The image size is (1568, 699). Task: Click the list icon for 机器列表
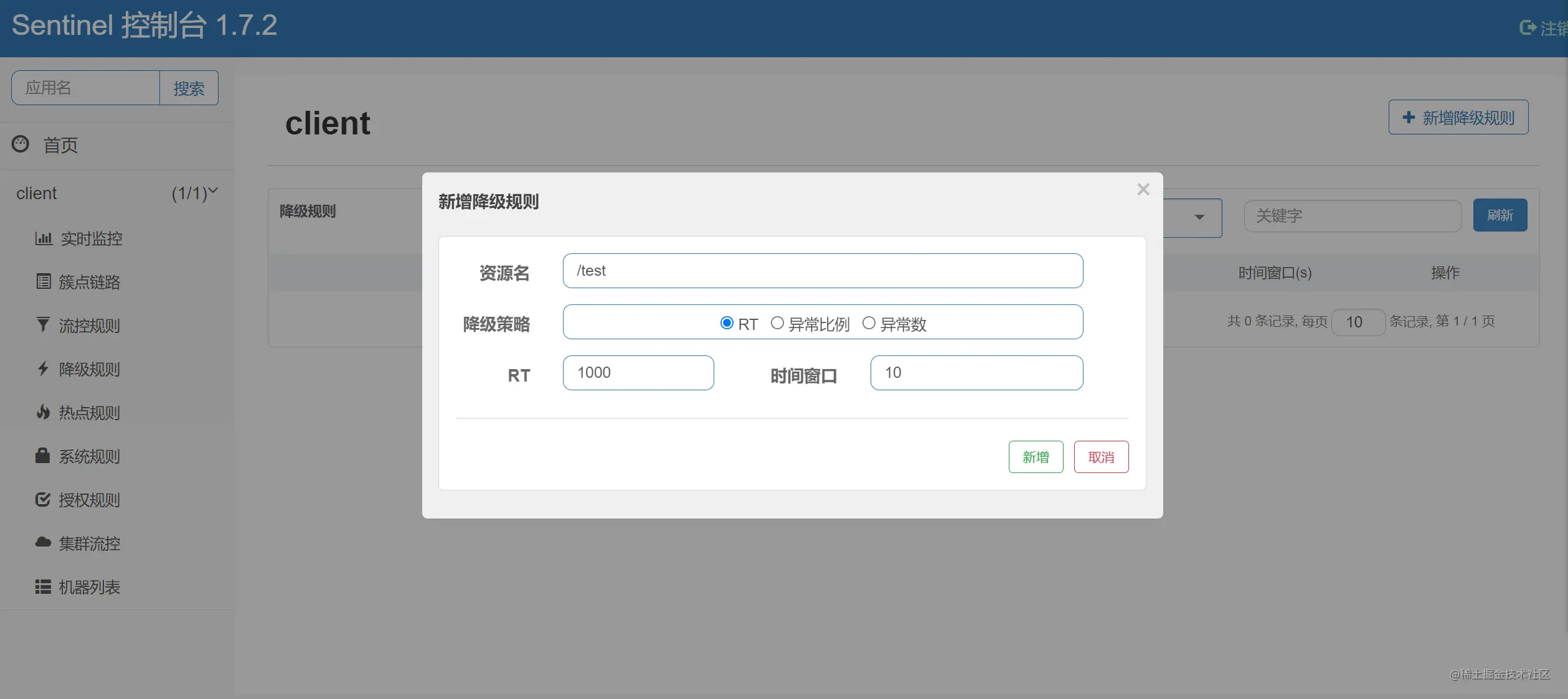[x=43, y=586]
